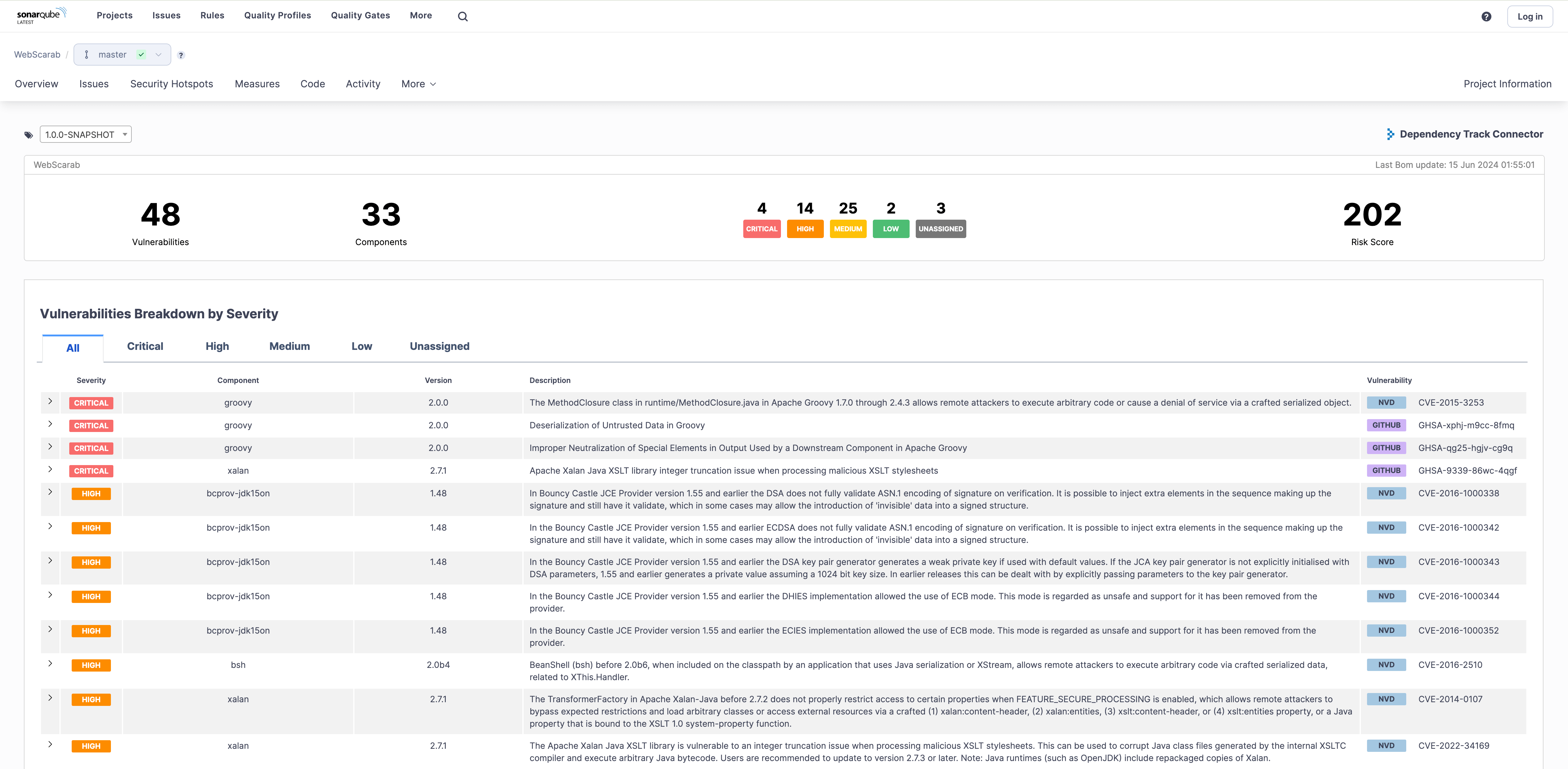Switch to the Critical severity tab
Image resolution: width=1568 pixels, height=769 pixels.
pyautogui.click(x=145, y=347)
